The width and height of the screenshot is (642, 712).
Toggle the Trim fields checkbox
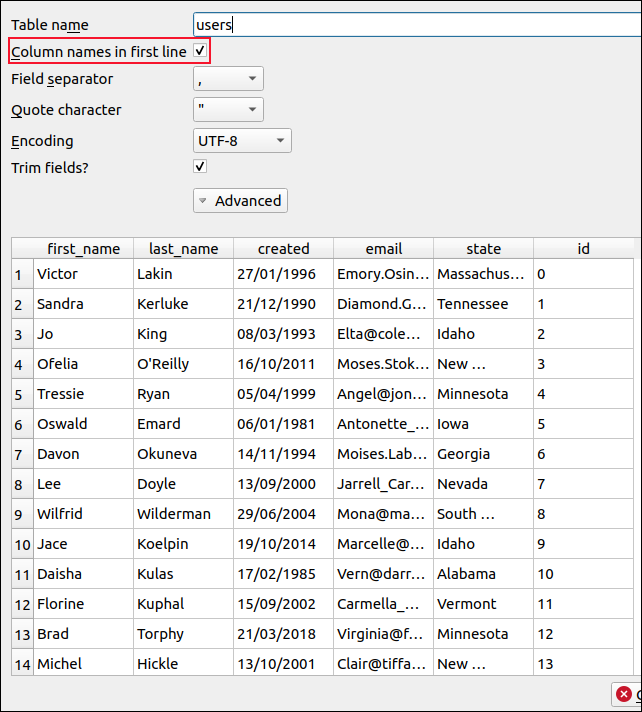200,167
